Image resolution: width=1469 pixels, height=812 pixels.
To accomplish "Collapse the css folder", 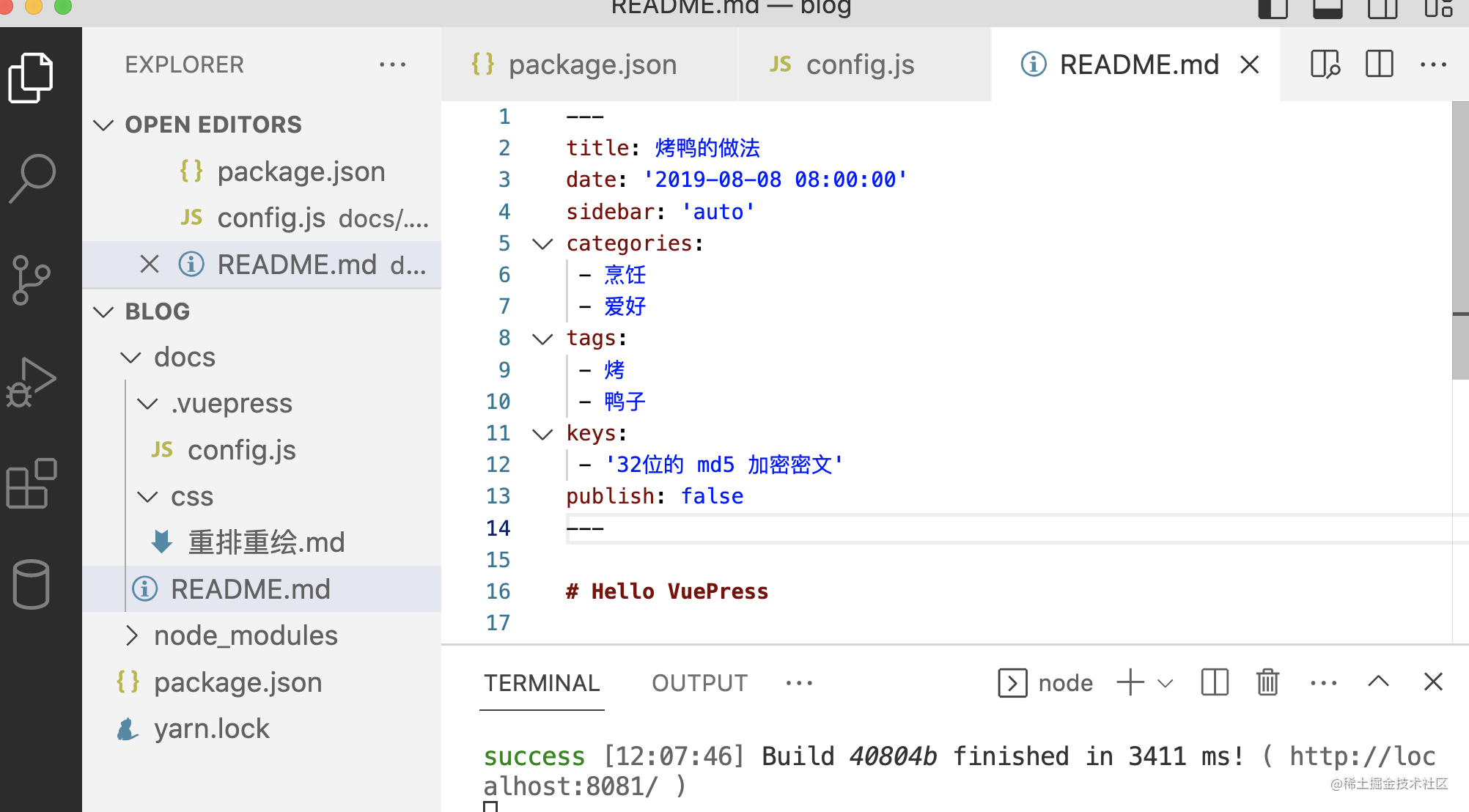I will coord(148,497).
